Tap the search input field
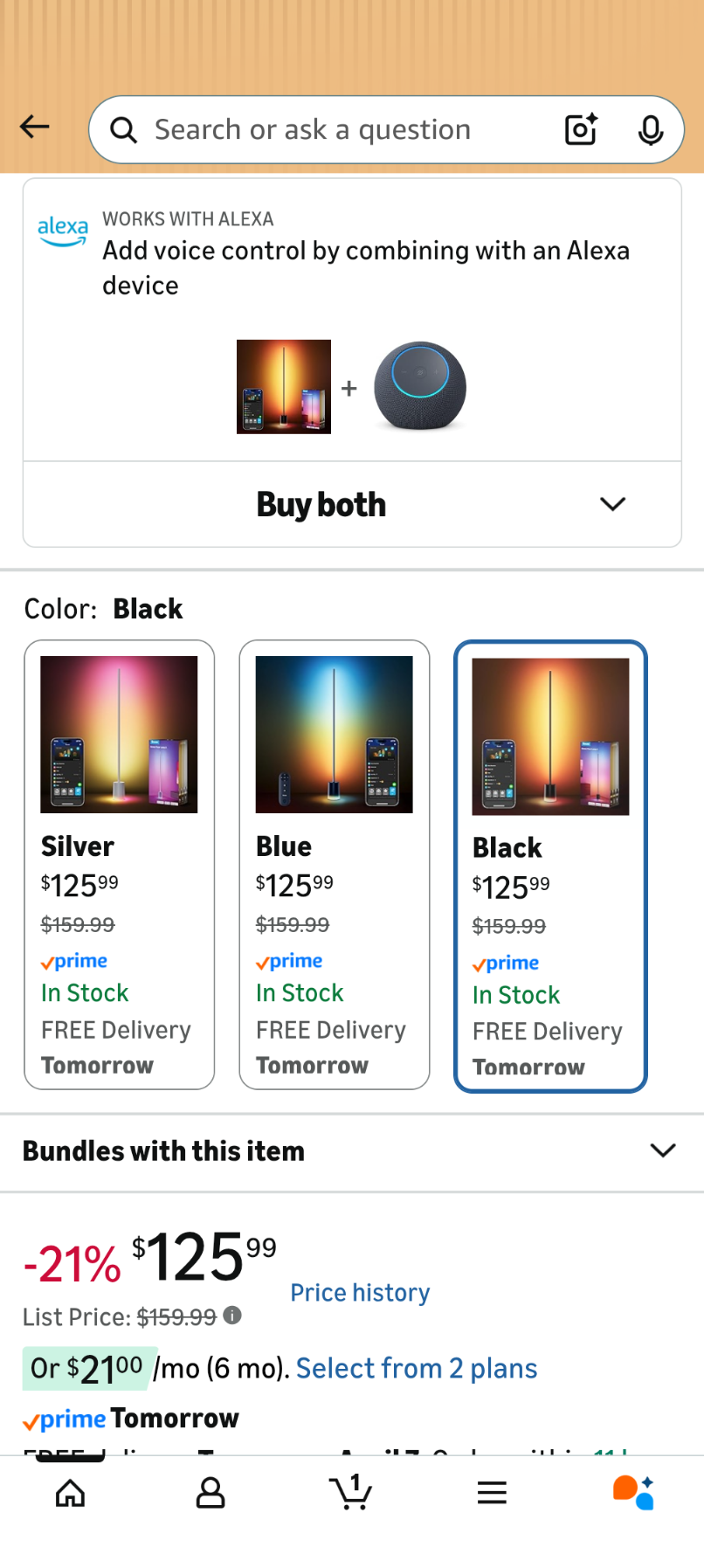This screenshot has height=1568, width=704. pos(349,130)
